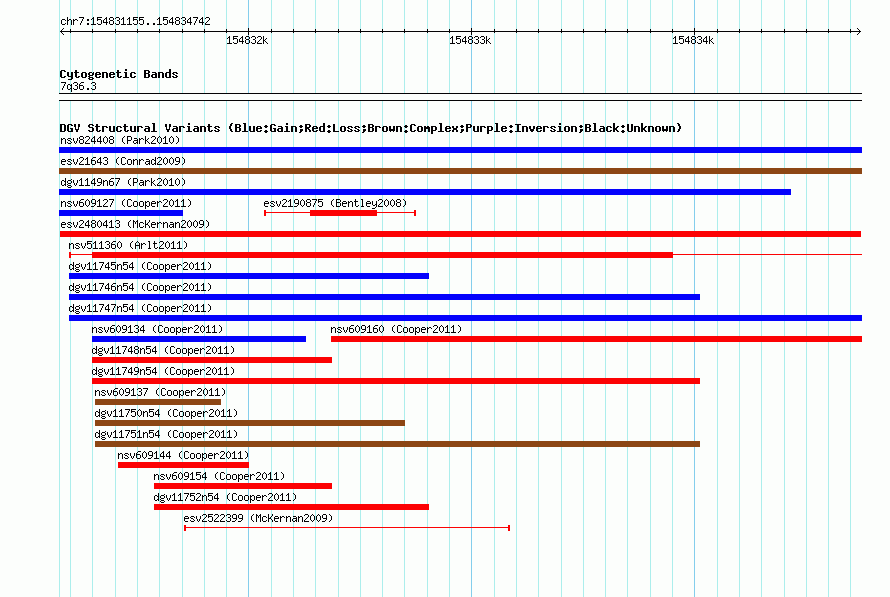The width and height of the screenshot is (890, 597).
Task: Select the thin red esv2522399 line
Action: [x=347, y=528]
